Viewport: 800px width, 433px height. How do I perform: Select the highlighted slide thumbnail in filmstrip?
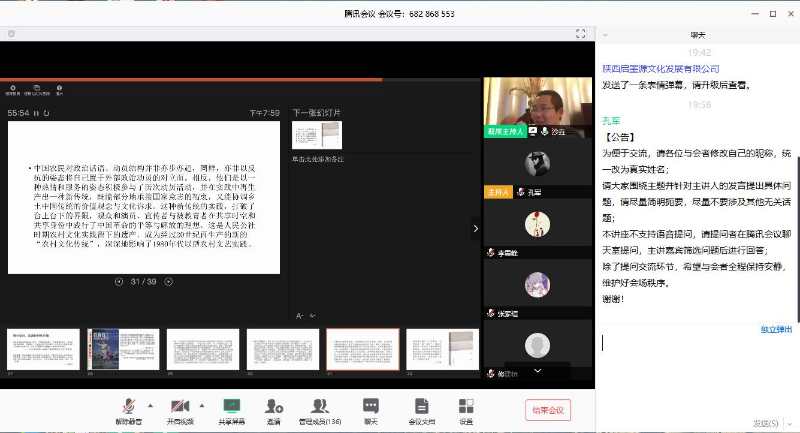coord(362,349)
